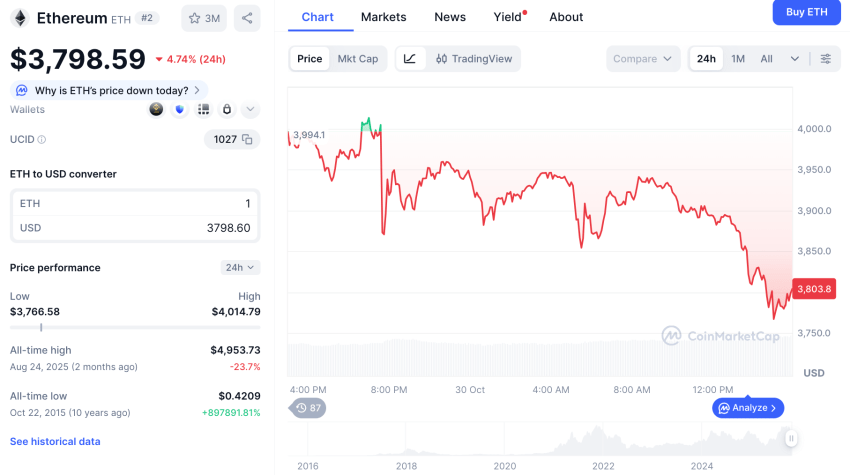Click the USD currency label on chart

point(814,373)
